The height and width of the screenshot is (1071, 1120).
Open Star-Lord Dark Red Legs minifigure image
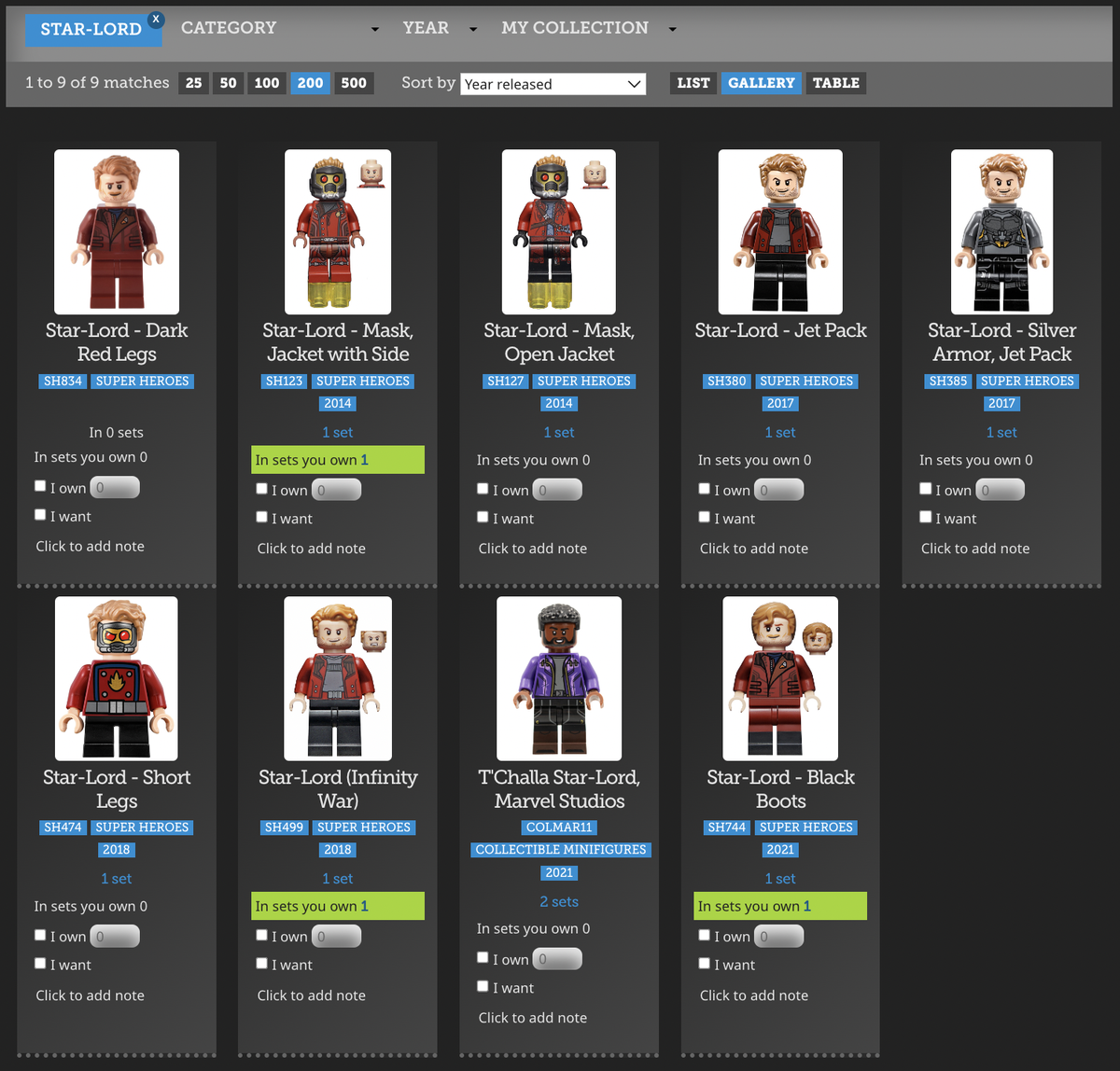[x=117, y=231]
